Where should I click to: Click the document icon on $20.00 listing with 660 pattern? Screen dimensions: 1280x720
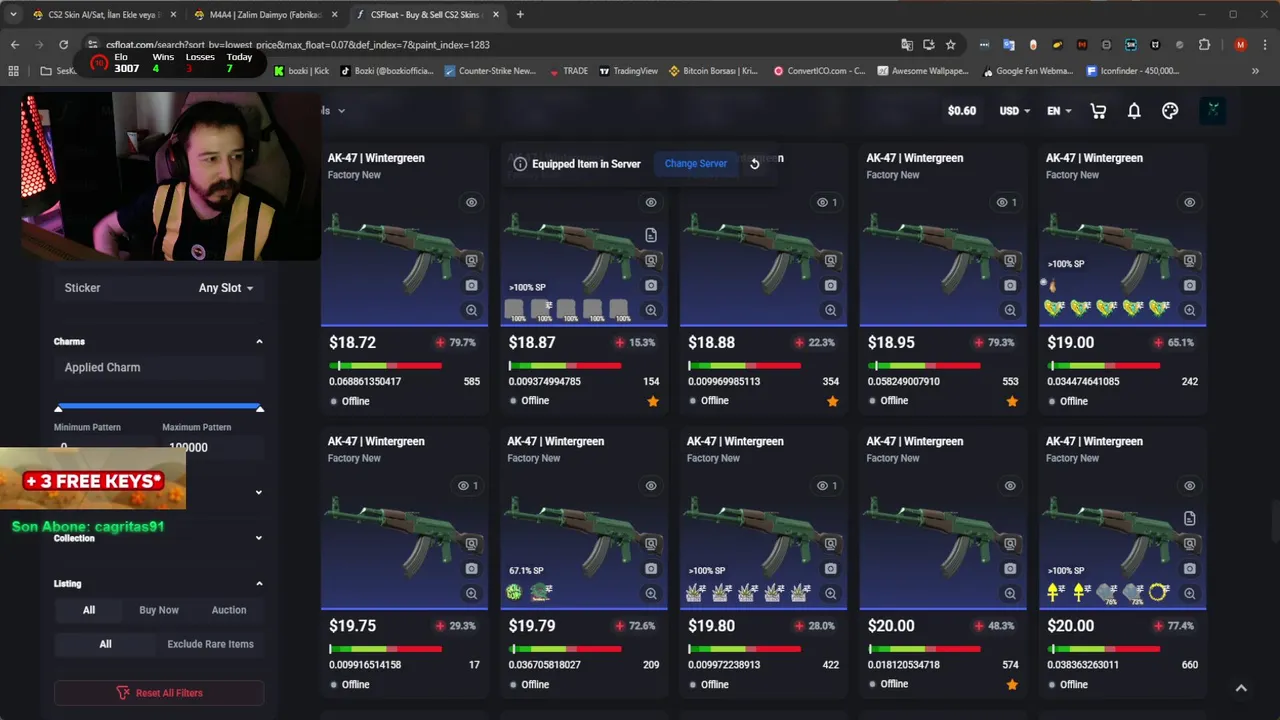coord(1189,518)
